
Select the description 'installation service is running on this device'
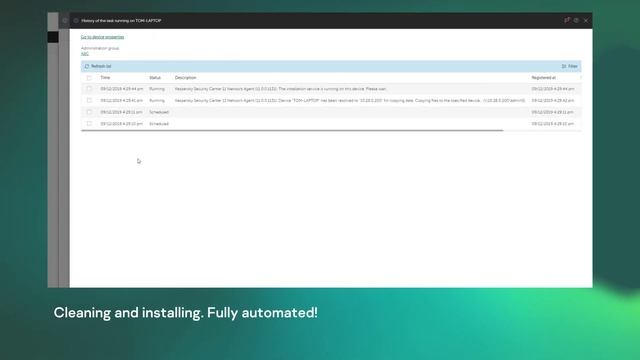coord(280,89)
